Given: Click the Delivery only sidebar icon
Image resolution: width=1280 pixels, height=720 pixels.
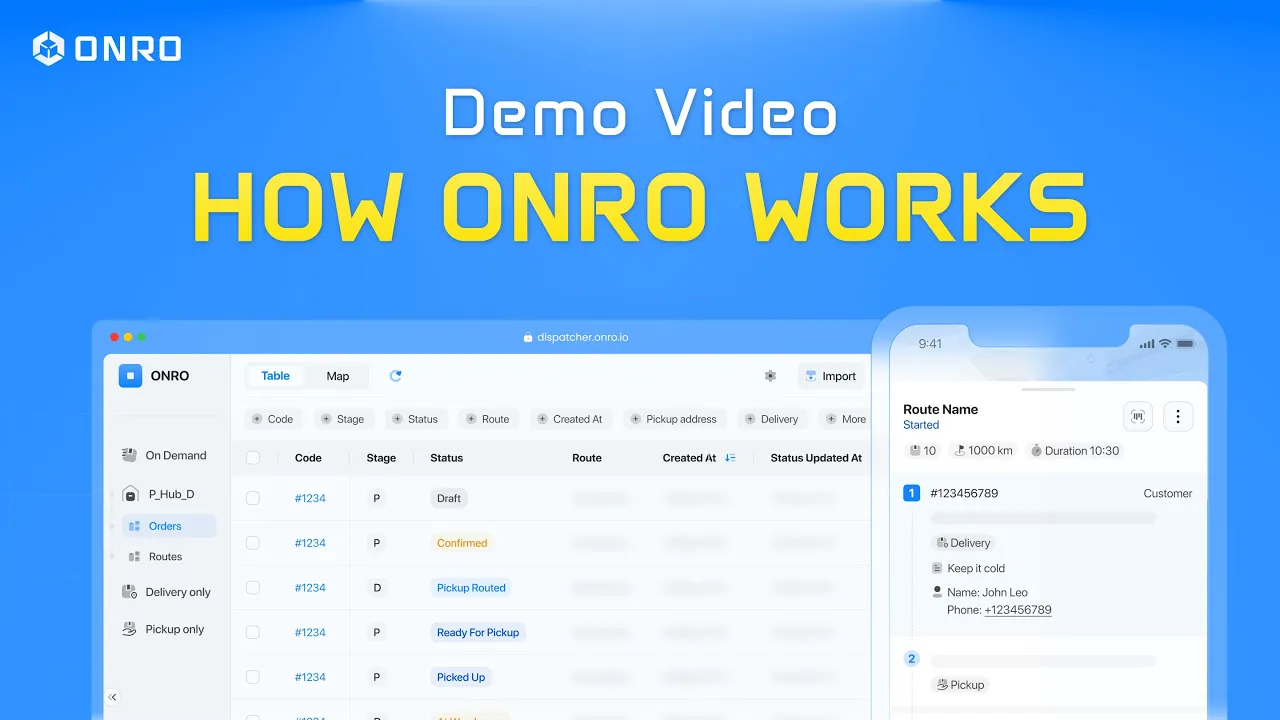Looking at the screenshot, I should click(129, 592).
